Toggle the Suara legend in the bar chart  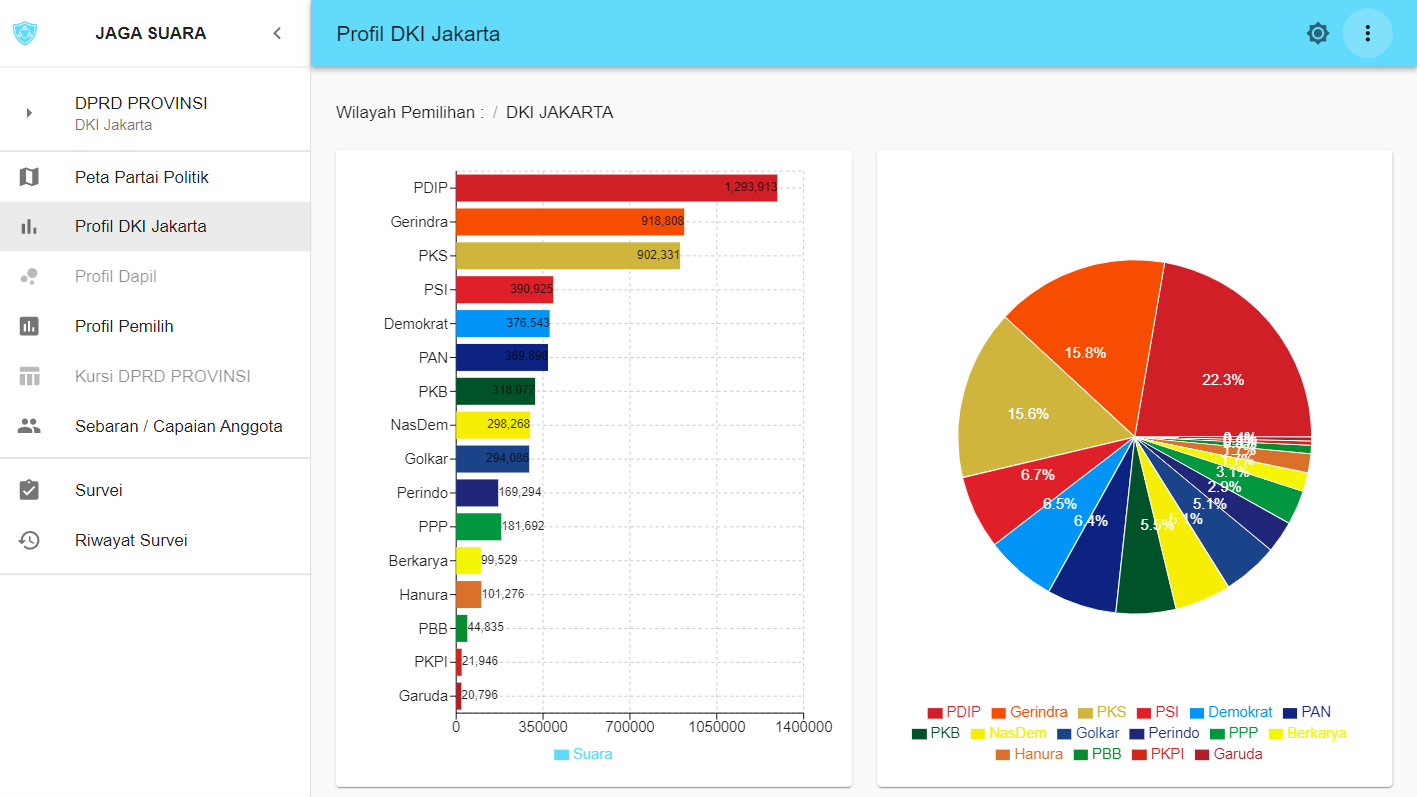pyautogui.click(x=583, y=754)
